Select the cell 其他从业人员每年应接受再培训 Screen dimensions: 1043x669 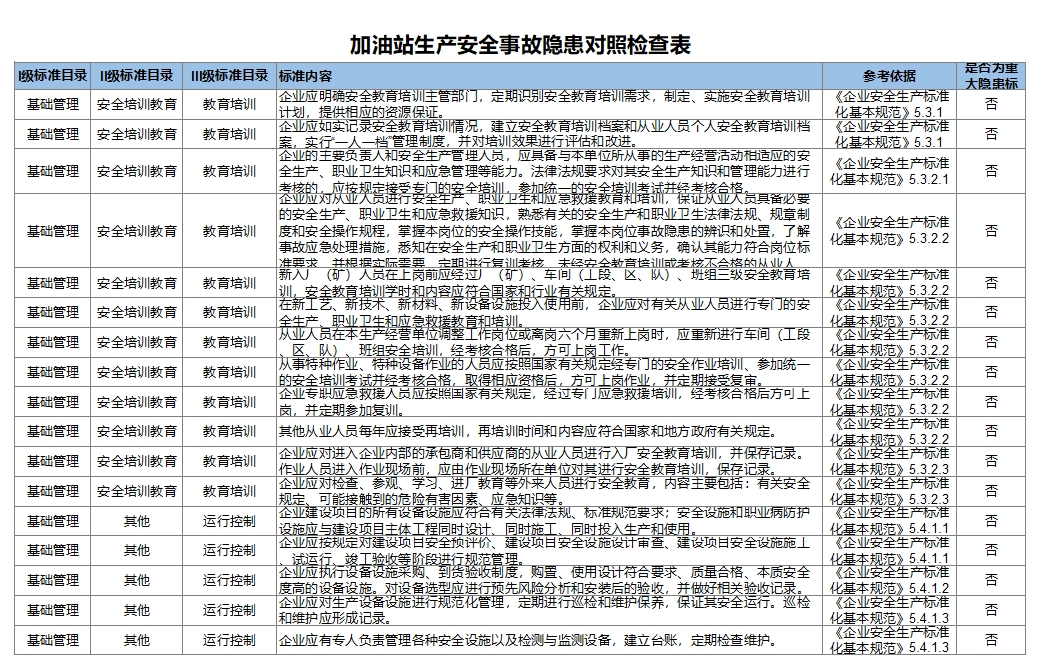(x=549, y=431)
